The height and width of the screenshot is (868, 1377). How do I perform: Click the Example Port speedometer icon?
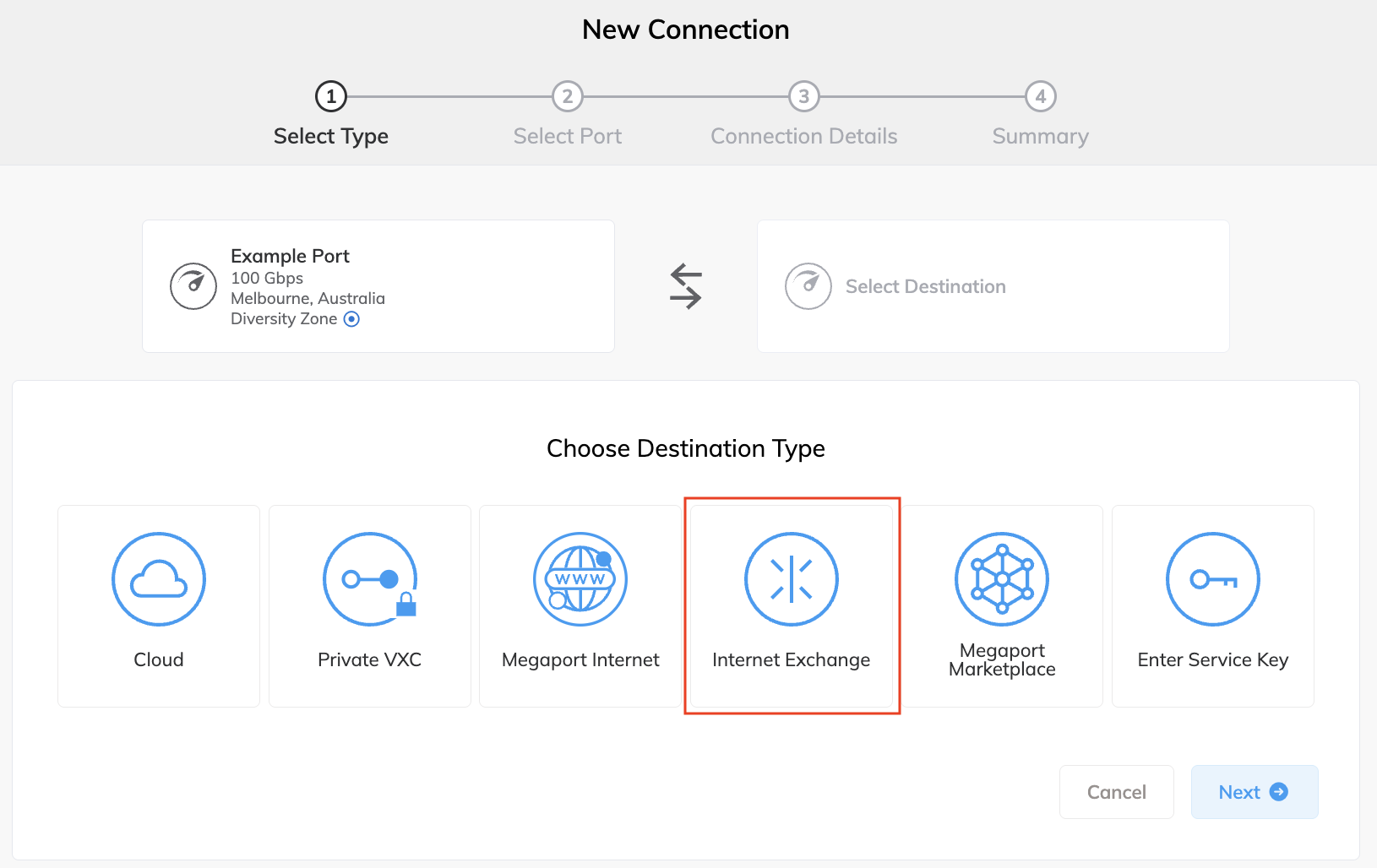(x=193, y=286)
